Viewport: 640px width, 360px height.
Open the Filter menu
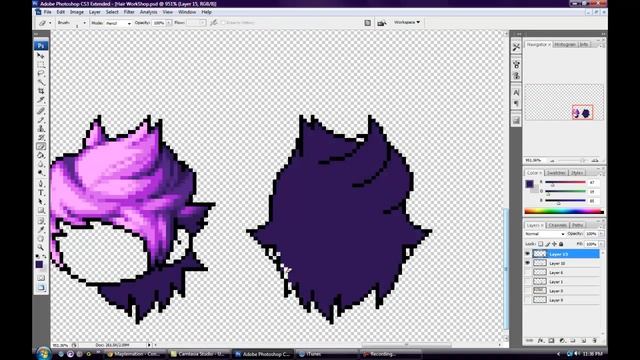pyautogui.click(x=129, y=12)
